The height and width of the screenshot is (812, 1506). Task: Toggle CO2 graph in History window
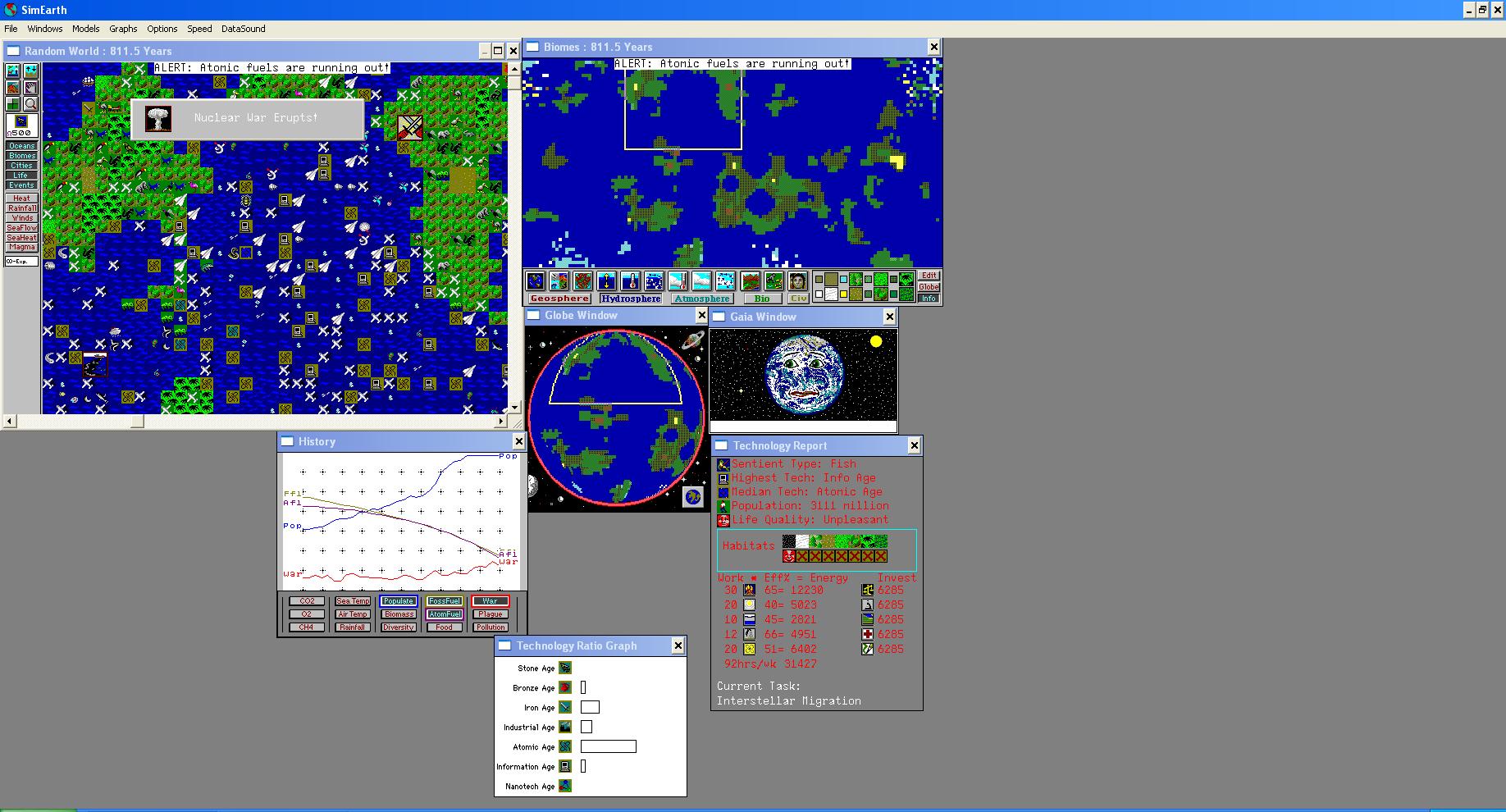click(x=307, y=601)
